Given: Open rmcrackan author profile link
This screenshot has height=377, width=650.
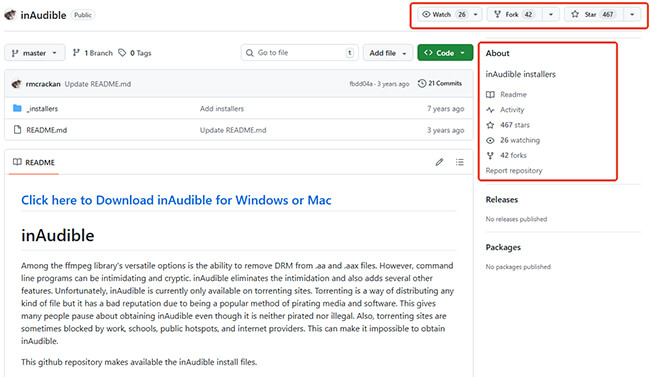Looking at the screenshot, I should (43, 84).
